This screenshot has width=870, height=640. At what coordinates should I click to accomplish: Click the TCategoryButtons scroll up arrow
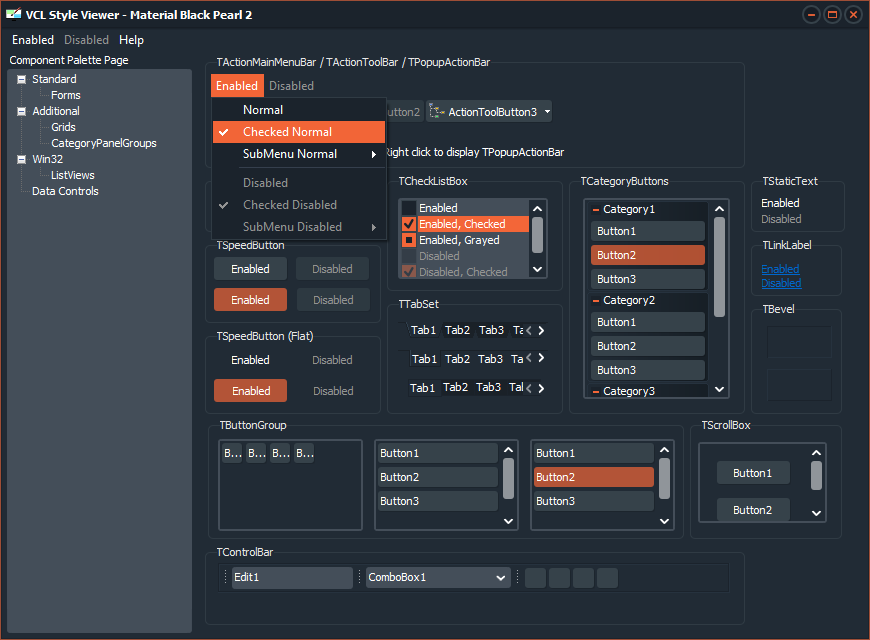tap(719, 209)
